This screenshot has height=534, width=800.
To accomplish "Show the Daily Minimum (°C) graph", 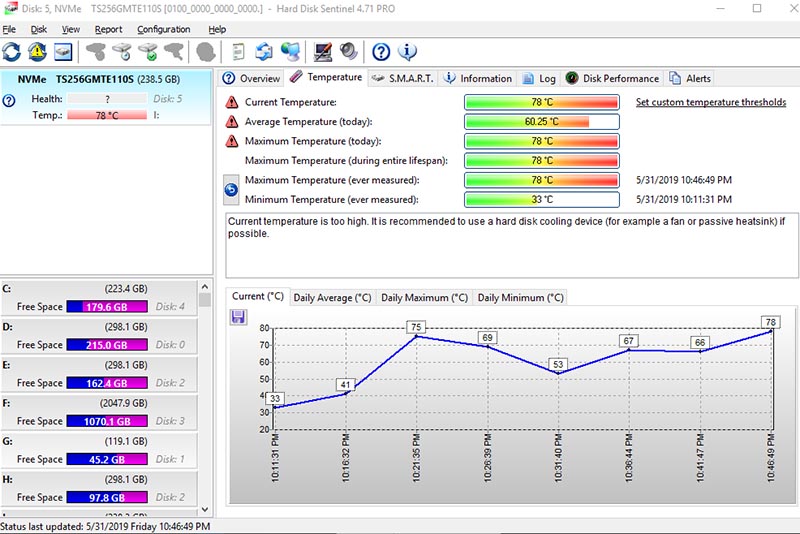I will point(520,298).
